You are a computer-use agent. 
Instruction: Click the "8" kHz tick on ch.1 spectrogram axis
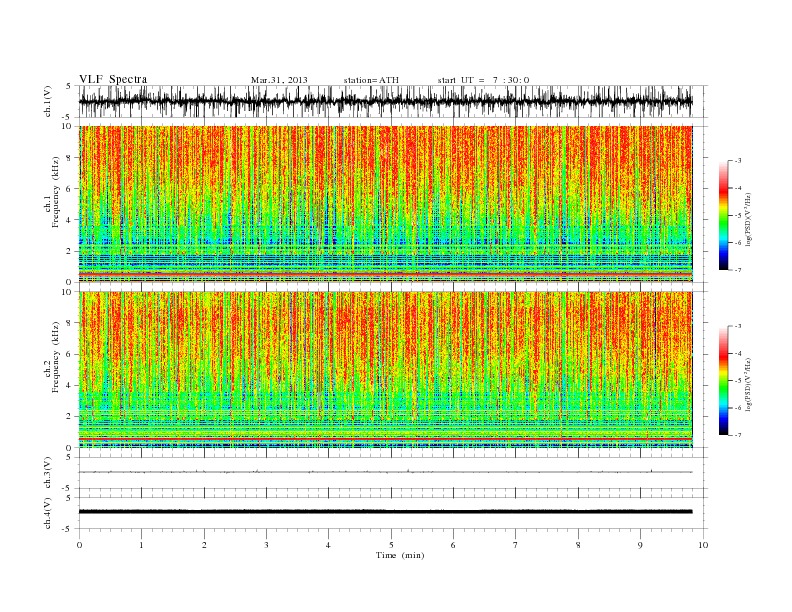click(x=70, y=158)
